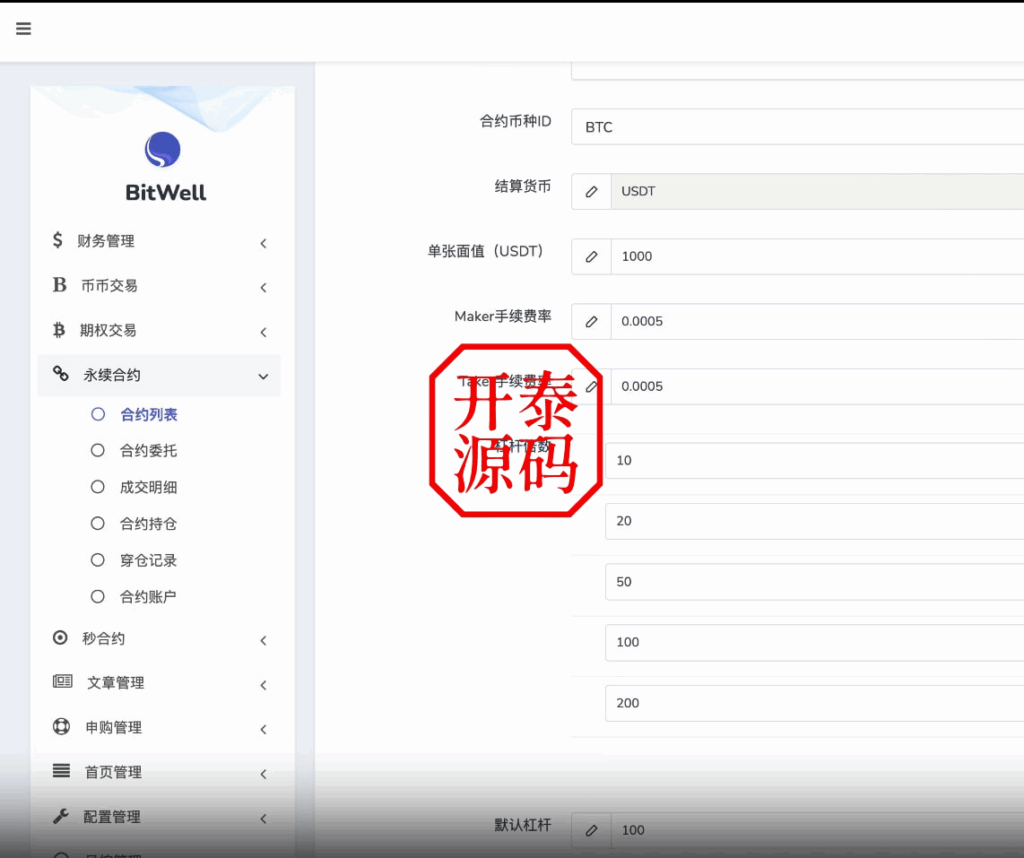Open the 币币交易 menu
The width and height of the screenshot is (1024, 858).
click(x=159, y=285)
